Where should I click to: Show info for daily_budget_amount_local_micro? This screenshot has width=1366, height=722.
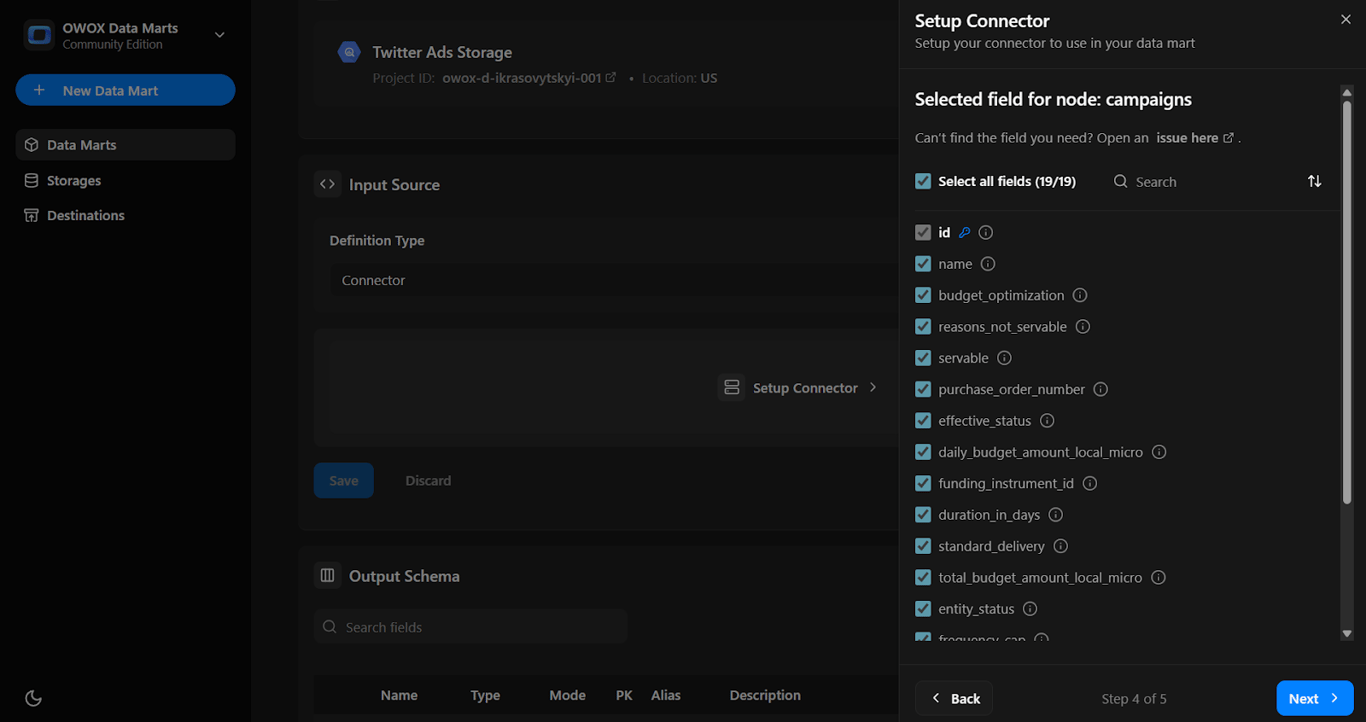pos(1160,452)
